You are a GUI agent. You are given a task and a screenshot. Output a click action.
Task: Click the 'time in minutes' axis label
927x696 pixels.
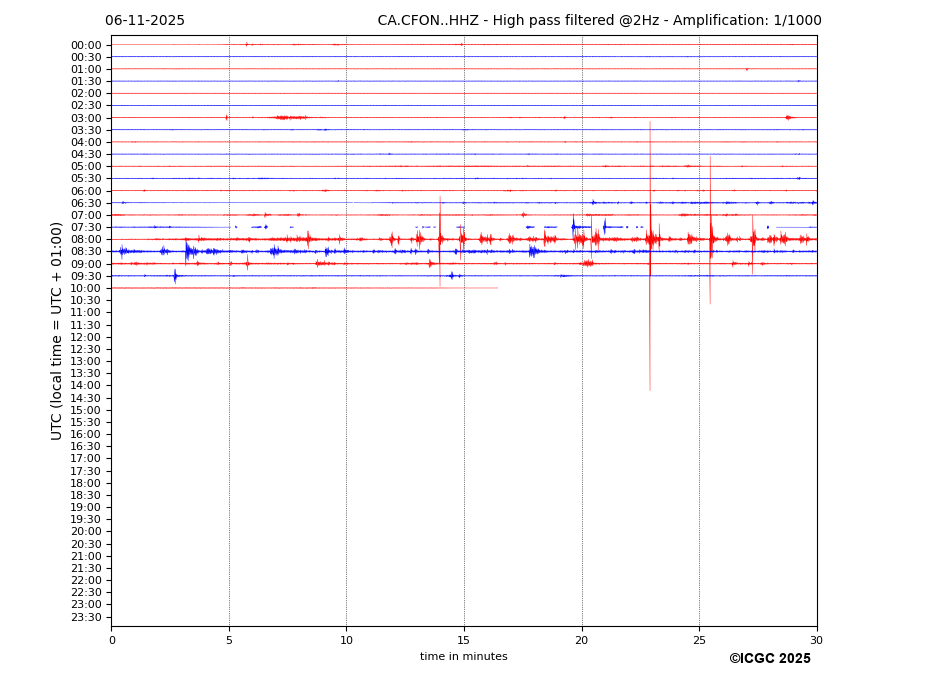[463, 657]
